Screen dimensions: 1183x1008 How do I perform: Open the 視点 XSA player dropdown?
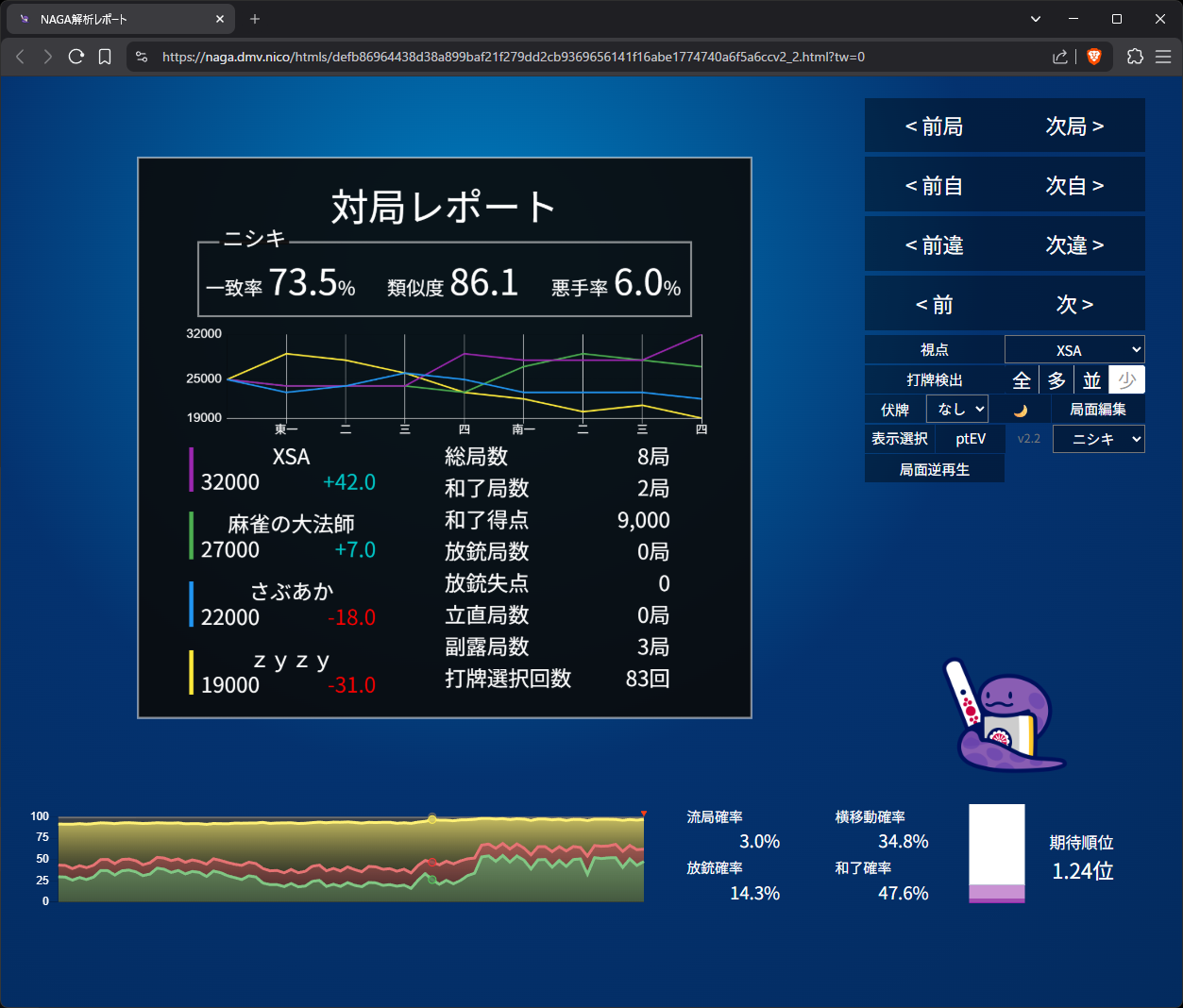1074,350
